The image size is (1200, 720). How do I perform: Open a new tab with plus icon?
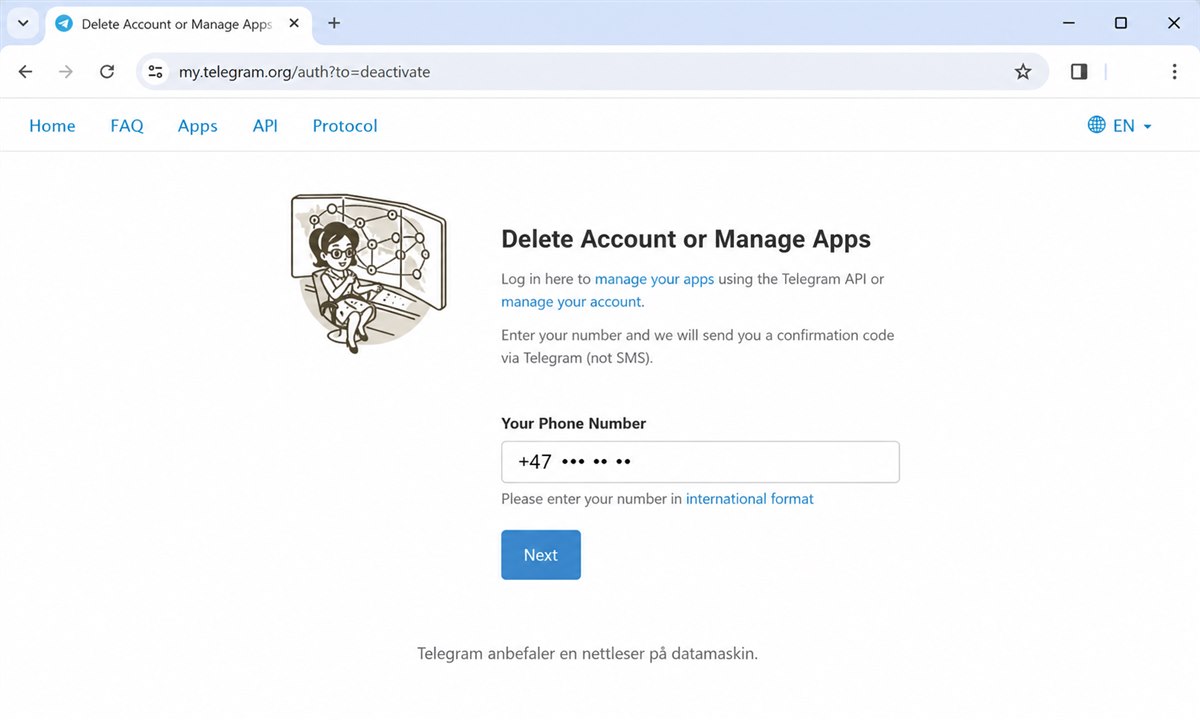pyautogui.click(x=334, y=23)
